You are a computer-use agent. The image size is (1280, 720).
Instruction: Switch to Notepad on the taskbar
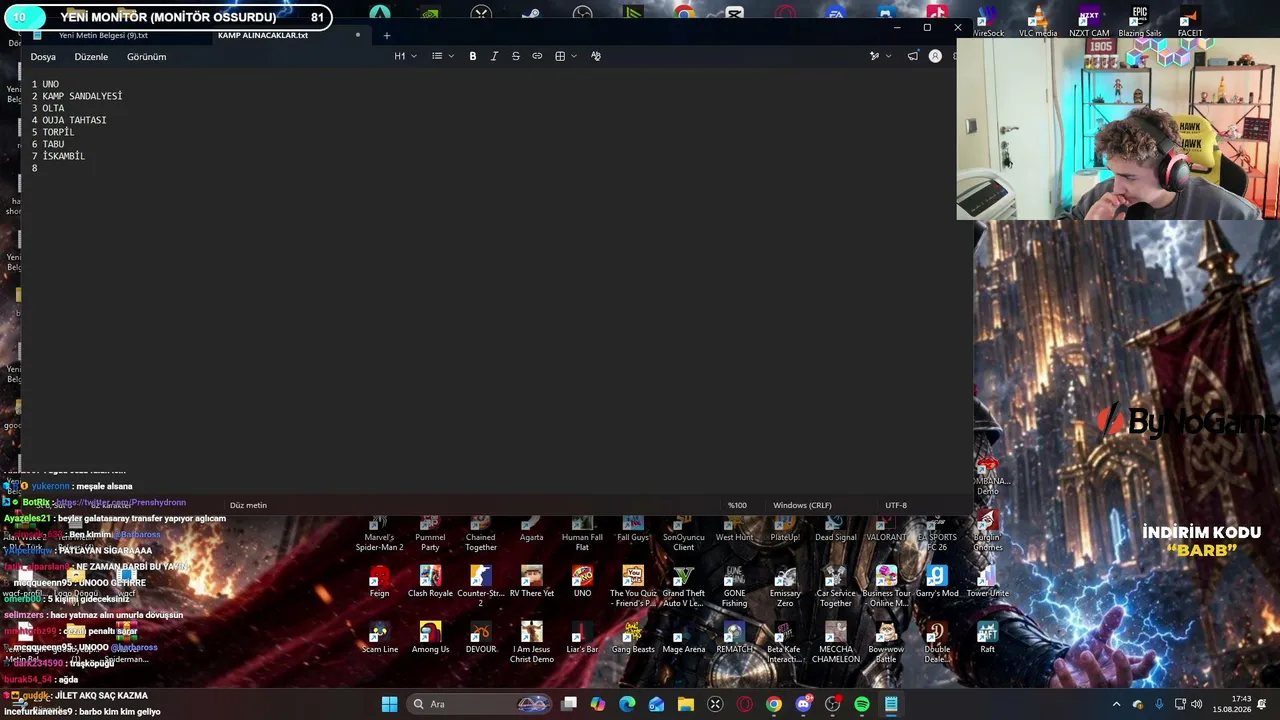click(891, 704)
